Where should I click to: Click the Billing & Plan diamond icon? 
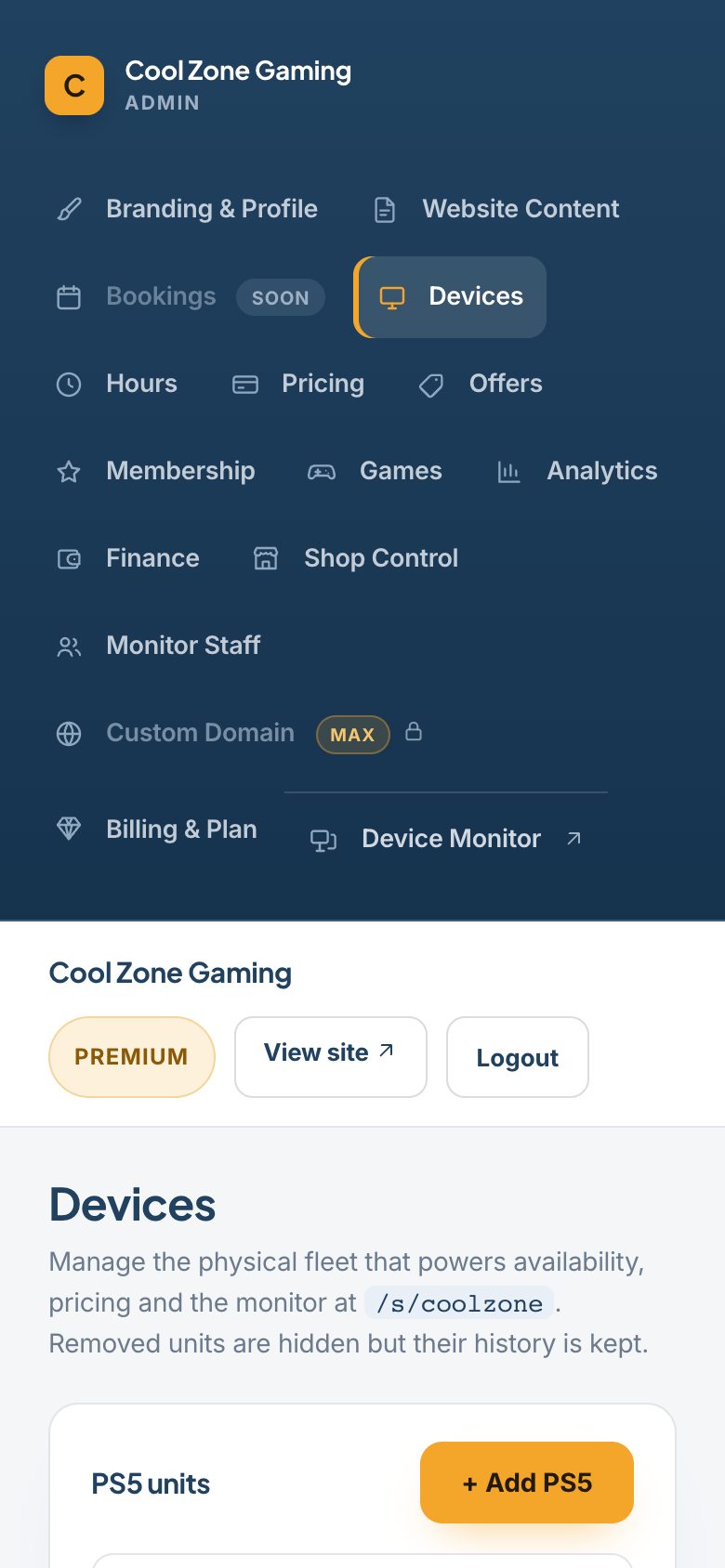(x=69, y=828)
